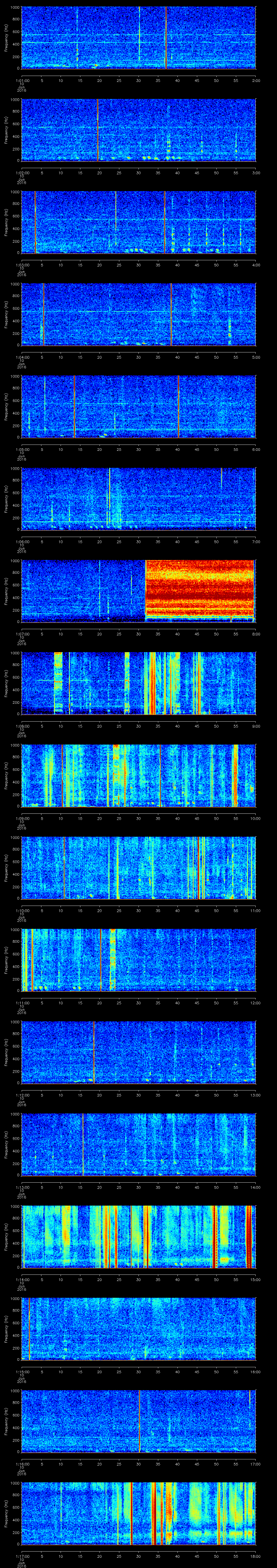Pick the spectrogram panel starting at 1:06:00
277x1568 pixels.
139,499
